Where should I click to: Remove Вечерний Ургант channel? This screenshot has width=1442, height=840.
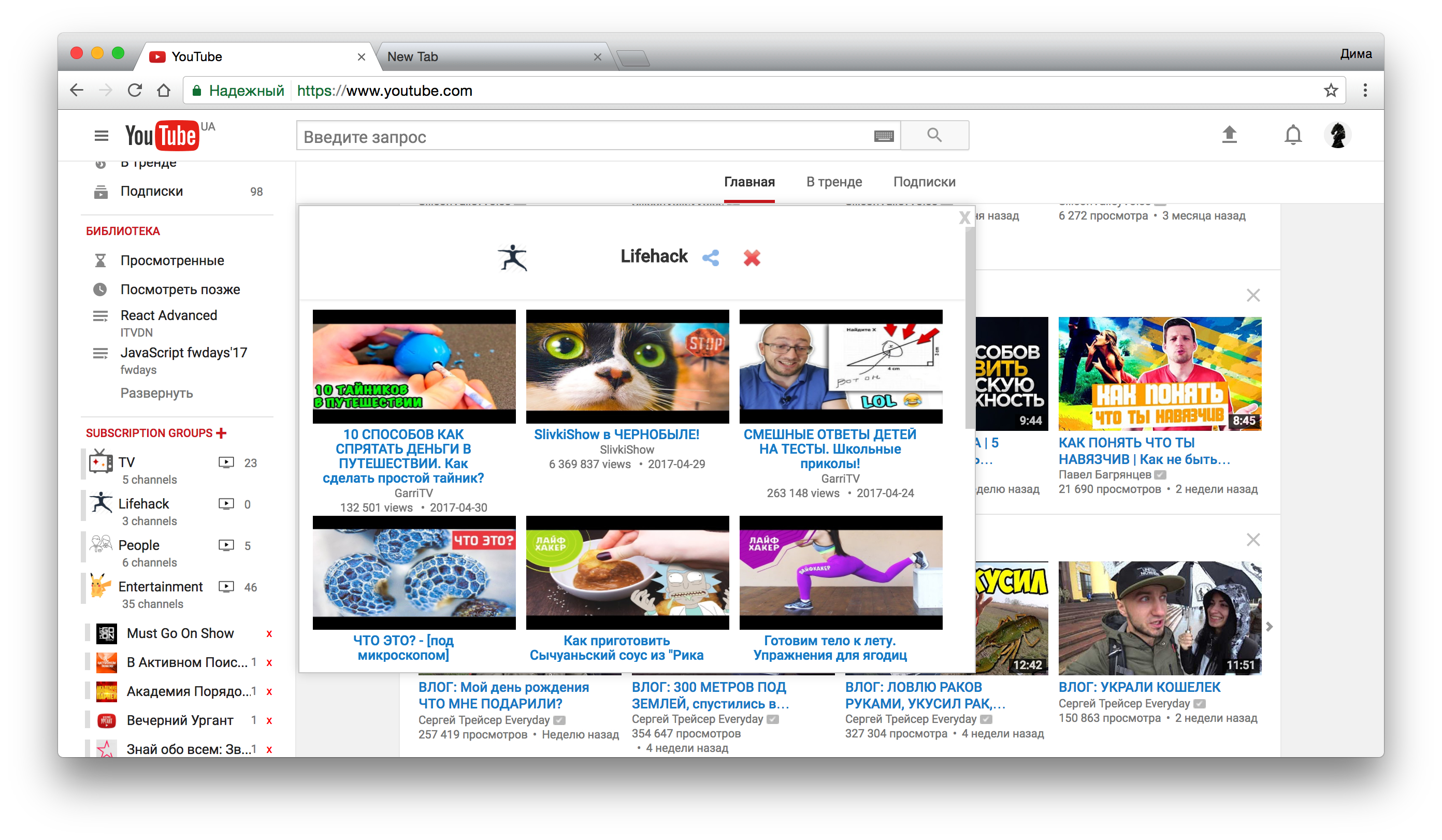coord(269,720)
